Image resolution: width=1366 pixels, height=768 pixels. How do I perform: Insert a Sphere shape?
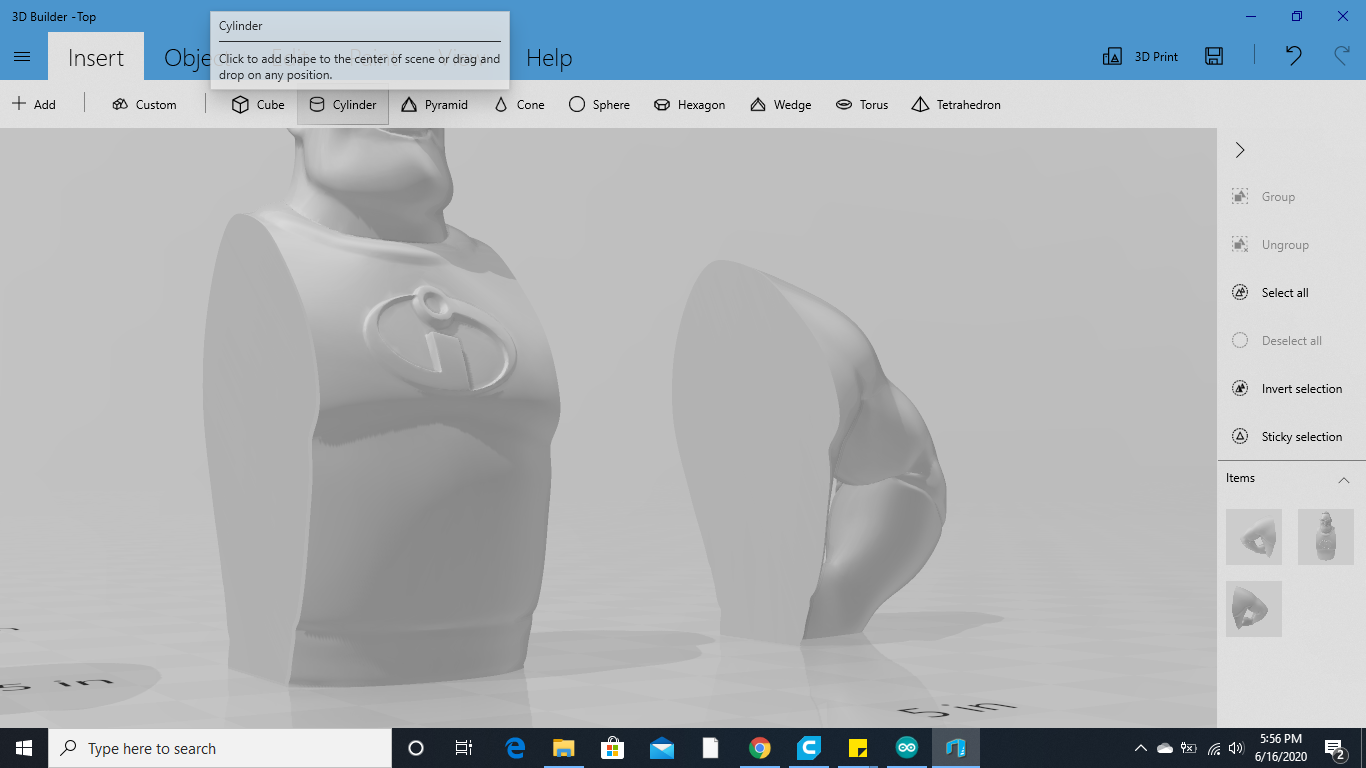pos(599,104)
